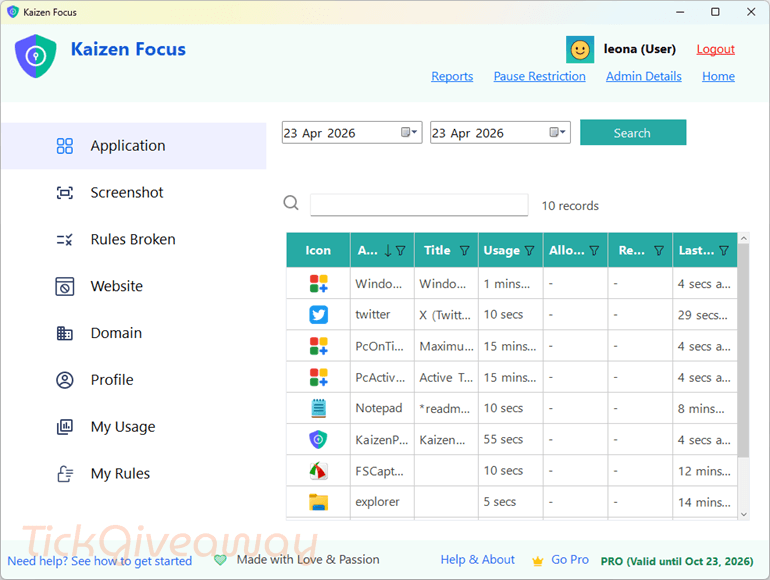The width and height of the screenshot is (770, 580).
Task: Click the 'explorer' application name cell
Action: tap(383, 502)
